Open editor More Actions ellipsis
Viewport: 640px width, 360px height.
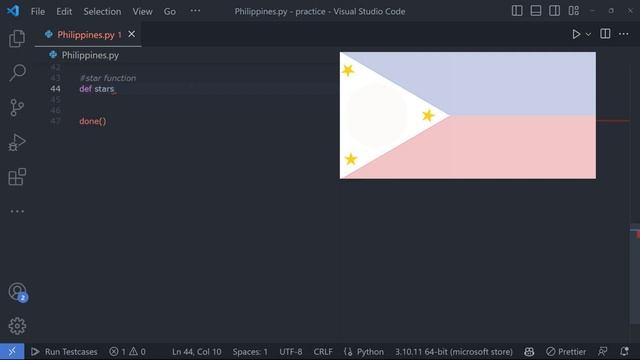coord(624,34)
